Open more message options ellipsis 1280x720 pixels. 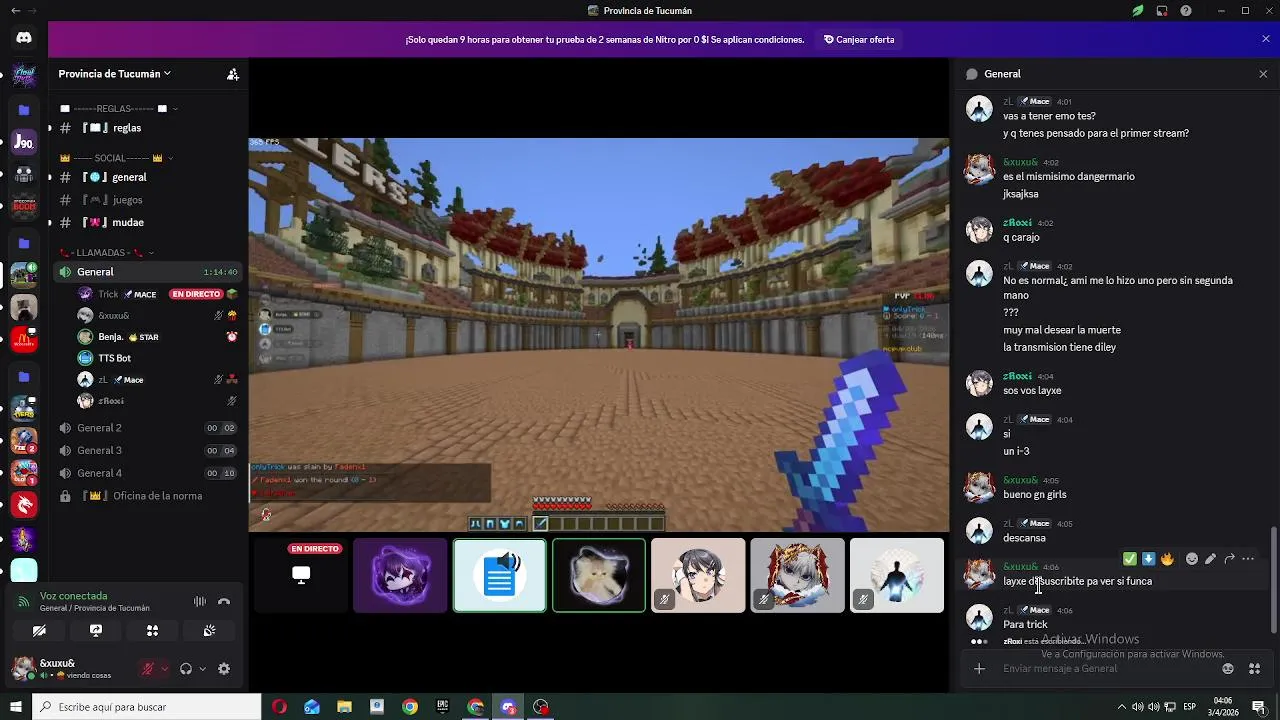[x=1248, y=559]
